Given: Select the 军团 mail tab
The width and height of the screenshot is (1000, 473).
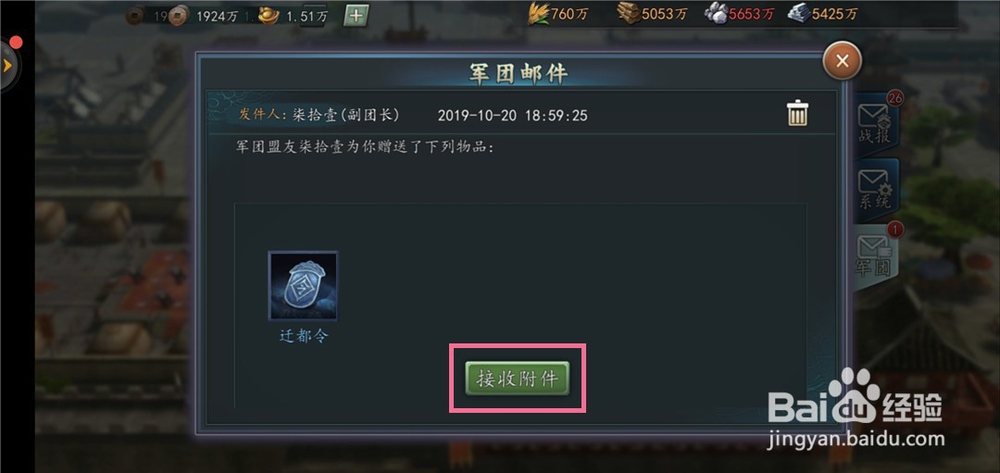Looking at the screenshot, I should (x=876, y=256).
